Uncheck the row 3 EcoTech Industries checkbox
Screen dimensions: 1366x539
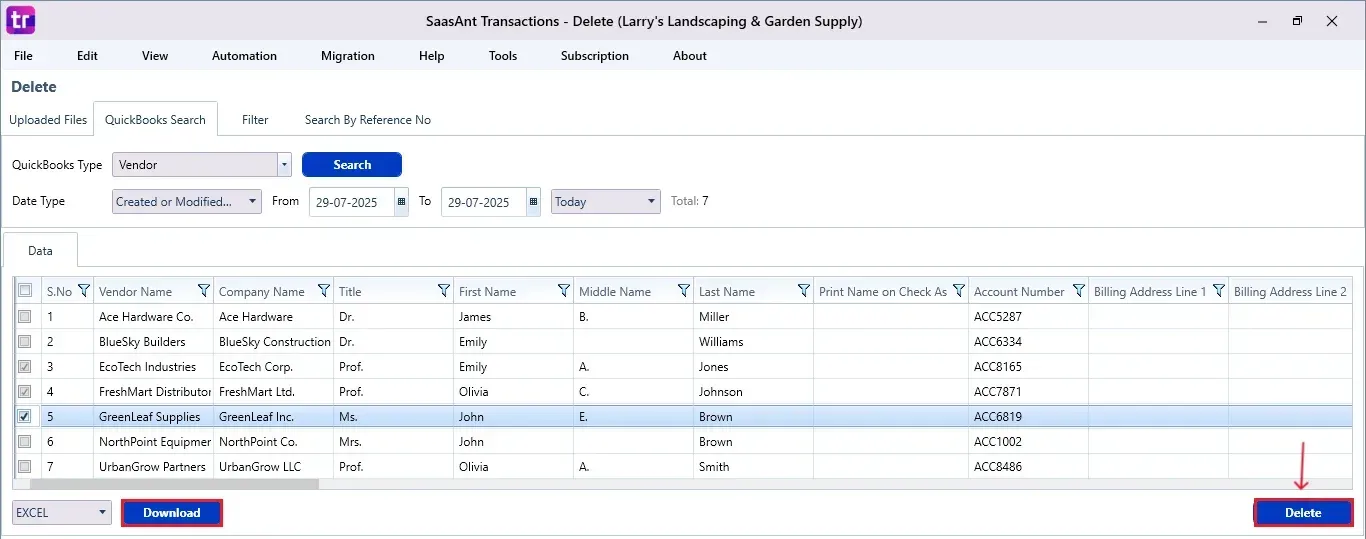point(25,366)
